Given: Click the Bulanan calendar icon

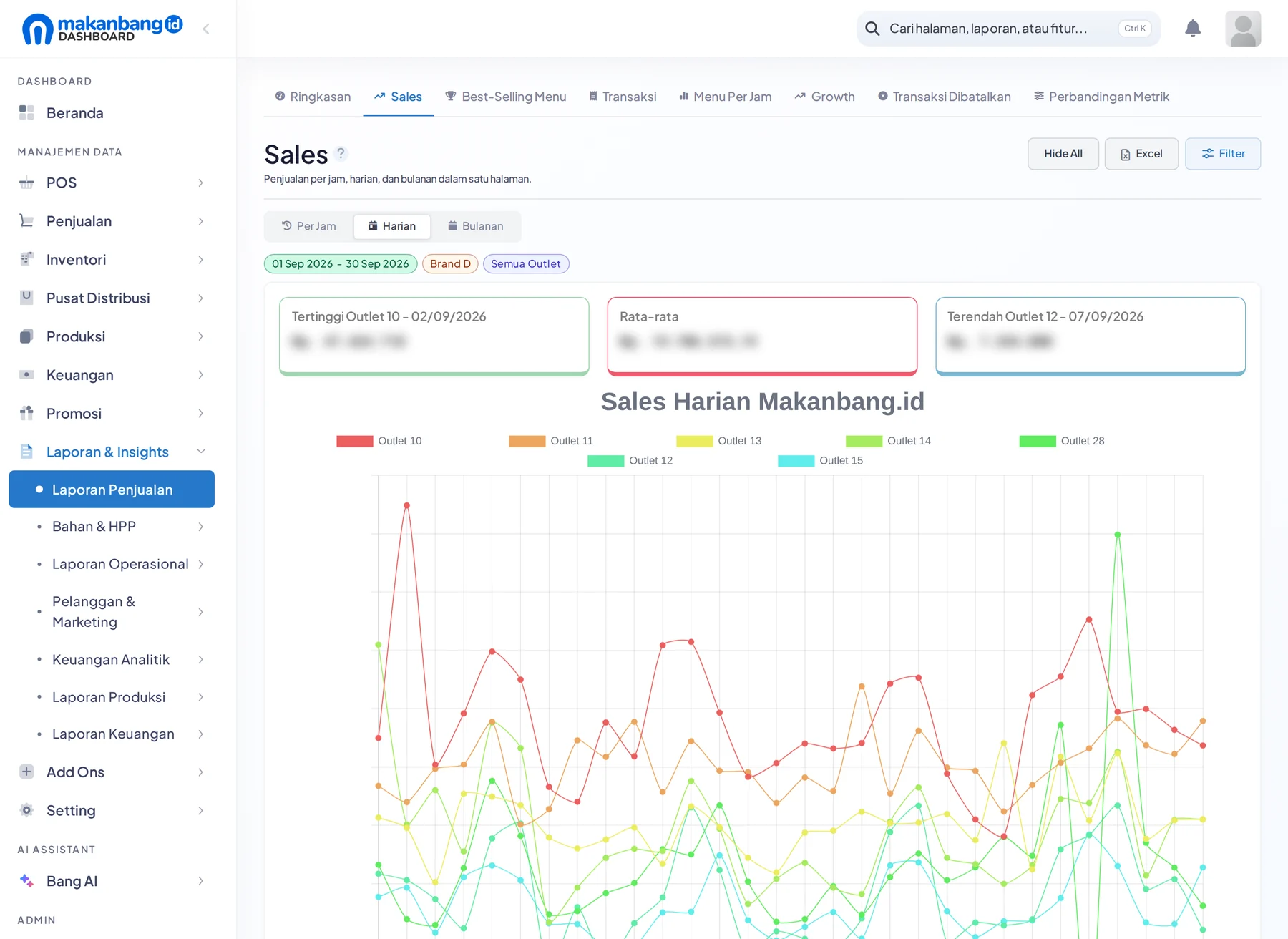Looking at the screenshot, I should coord(452,225).
